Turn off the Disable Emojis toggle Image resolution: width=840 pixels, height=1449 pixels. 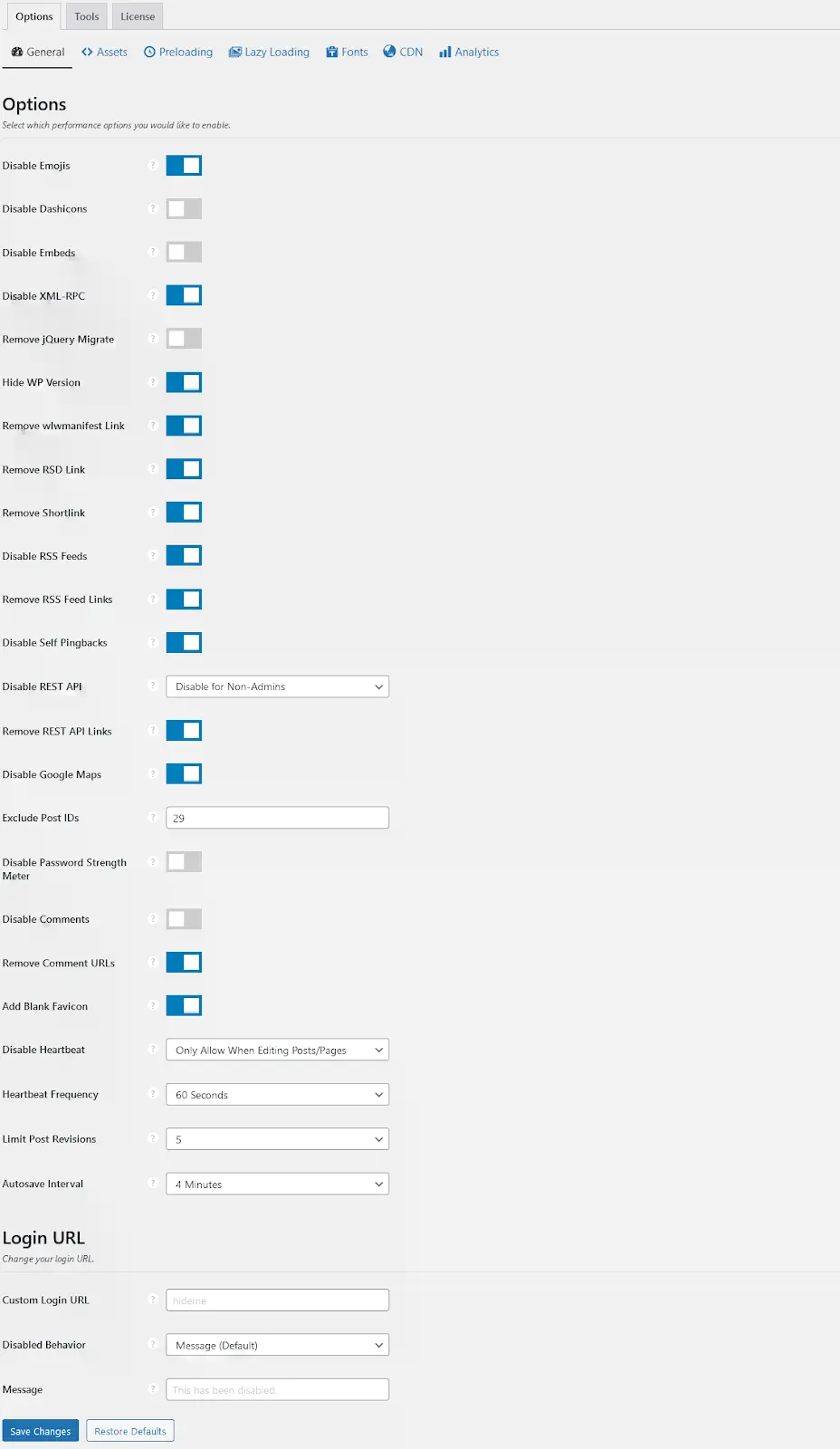tap(184, 165)
